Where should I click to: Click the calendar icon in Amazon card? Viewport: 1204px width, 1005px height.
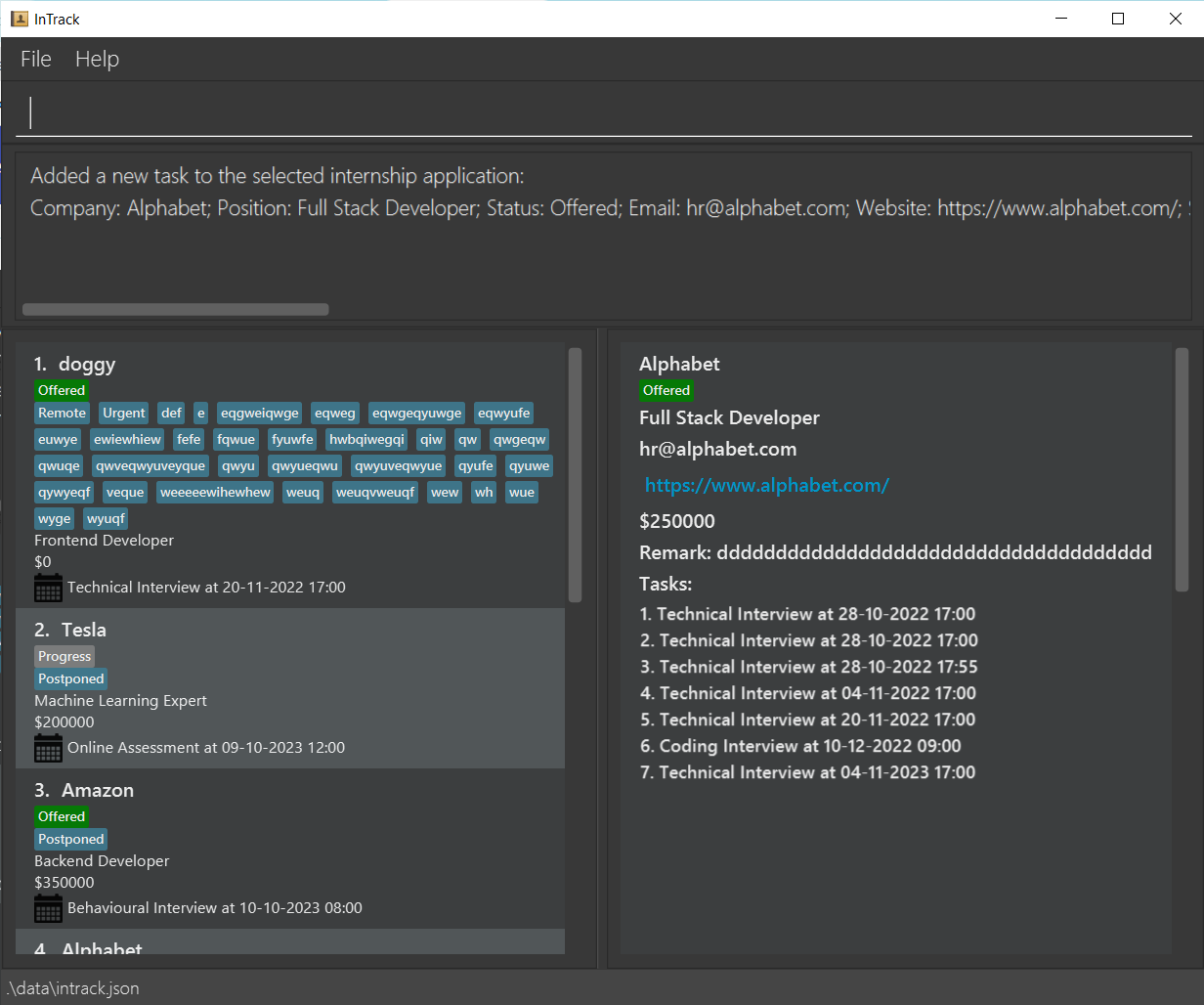48,908
